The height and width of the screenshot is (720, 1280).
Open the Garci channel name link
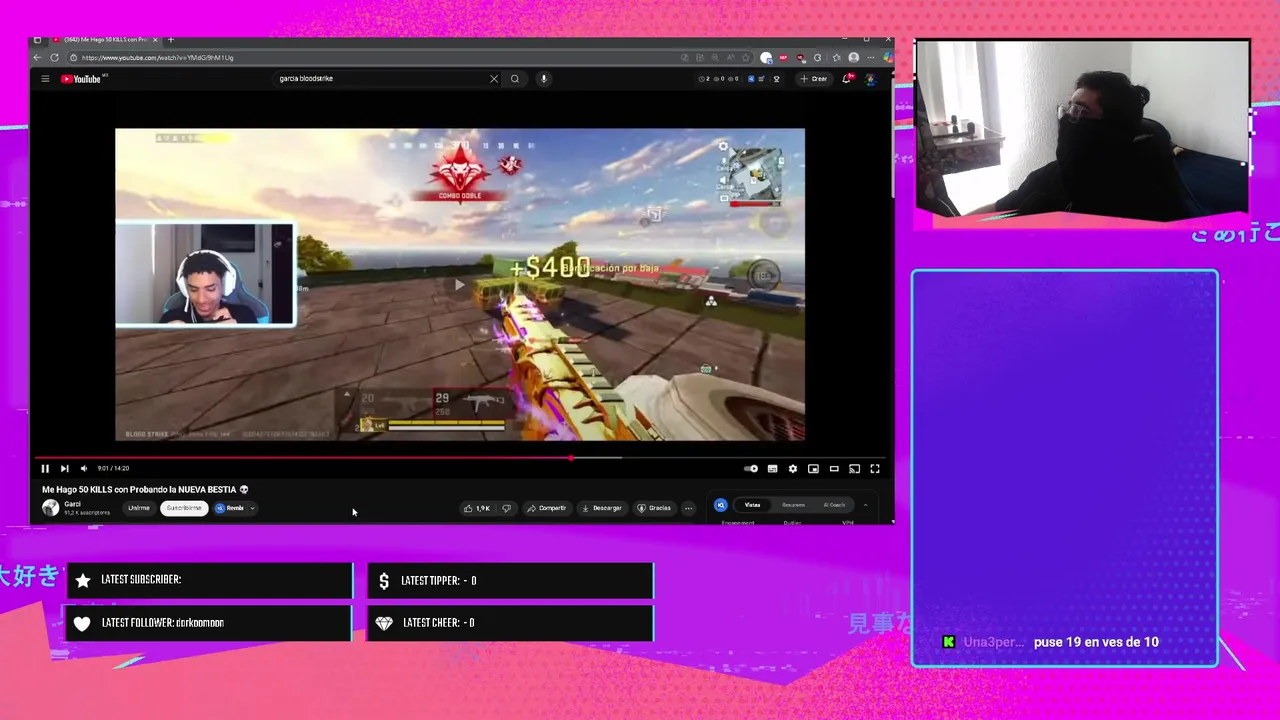pyautogui.click(x=72, y=504)
